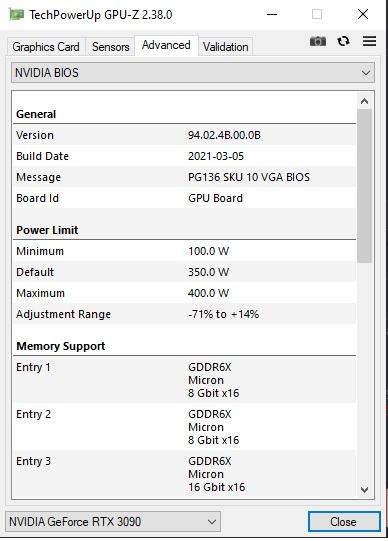Click the scroll up arrow of the list

click(365, 101)
